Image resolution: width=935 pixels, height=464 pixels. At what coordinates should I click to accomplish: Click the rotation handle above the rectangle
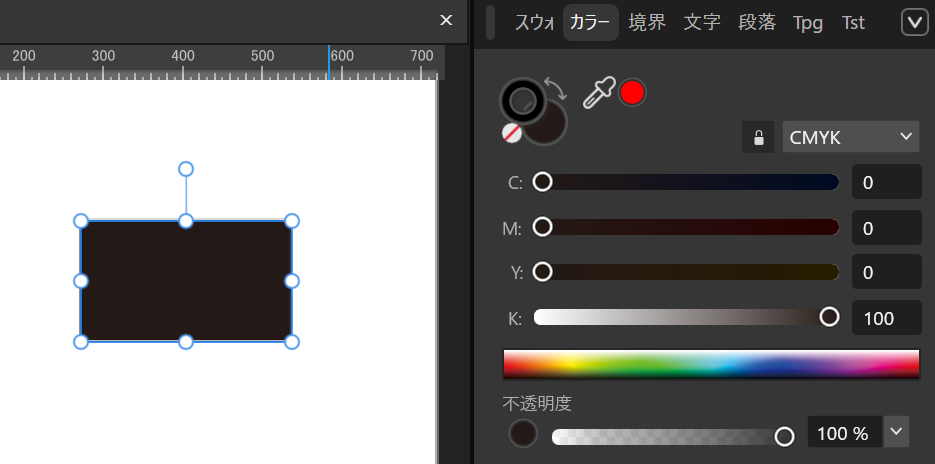click(186, 169)
